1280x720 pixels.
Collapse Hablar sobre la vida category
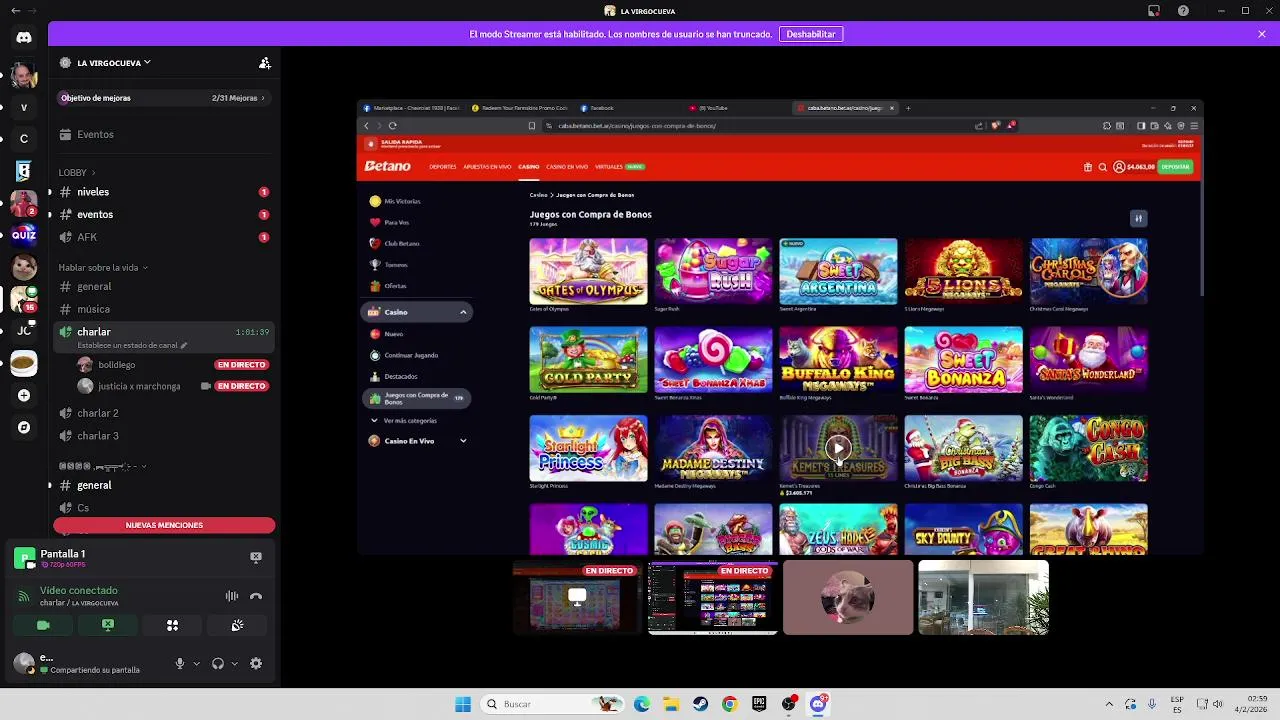103,268
